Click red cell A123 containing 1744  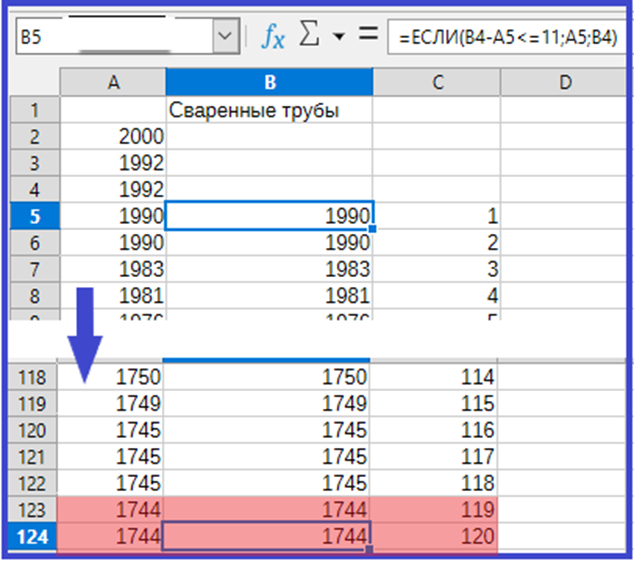pyautogui.click(x=113, y=510)
